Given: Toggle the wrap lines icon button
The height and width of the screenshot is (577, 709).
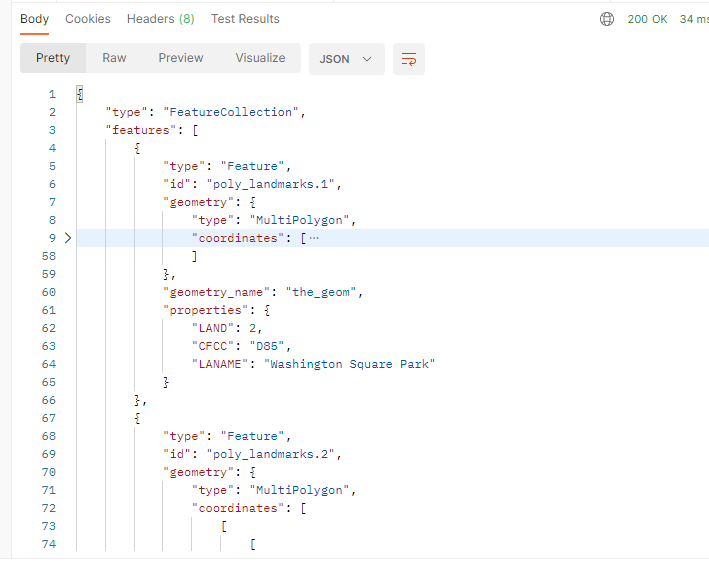Looking at the screenshot, I should [x=408, y=59].
